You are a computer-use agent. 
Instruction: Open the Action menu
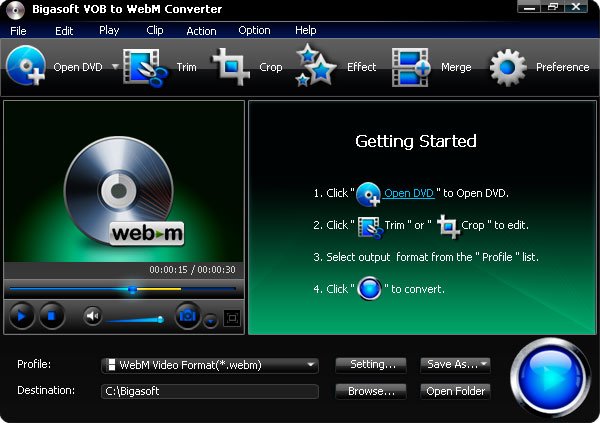[201, 31]
